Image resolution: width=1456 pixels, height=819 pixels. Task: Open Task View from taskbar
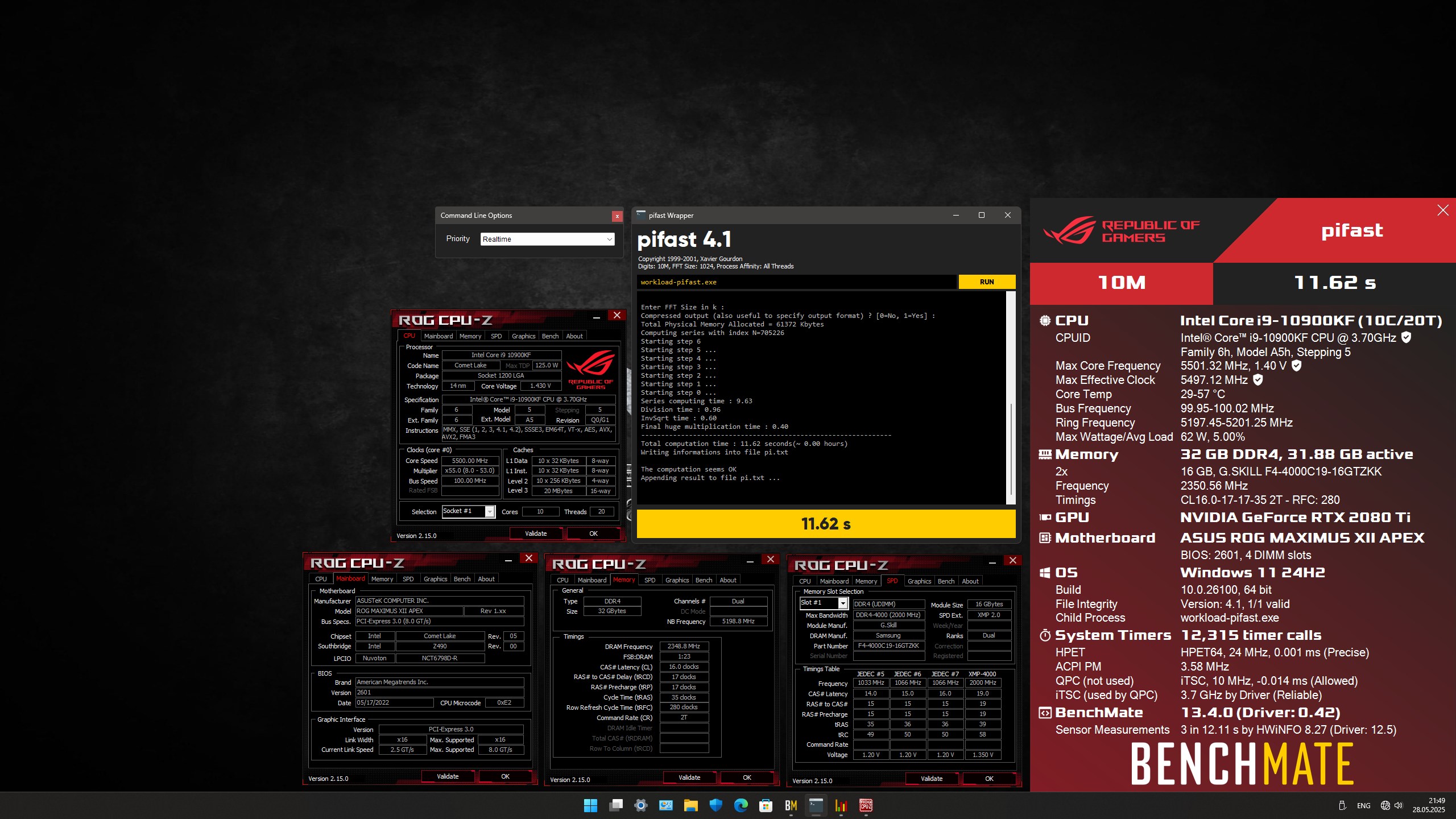tap(616, 805)
